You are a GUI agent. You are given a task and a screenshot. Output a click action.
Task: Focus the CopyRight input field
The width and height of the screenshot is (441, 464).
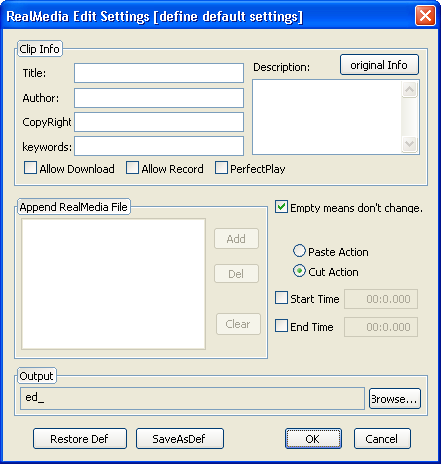[159, 122]
